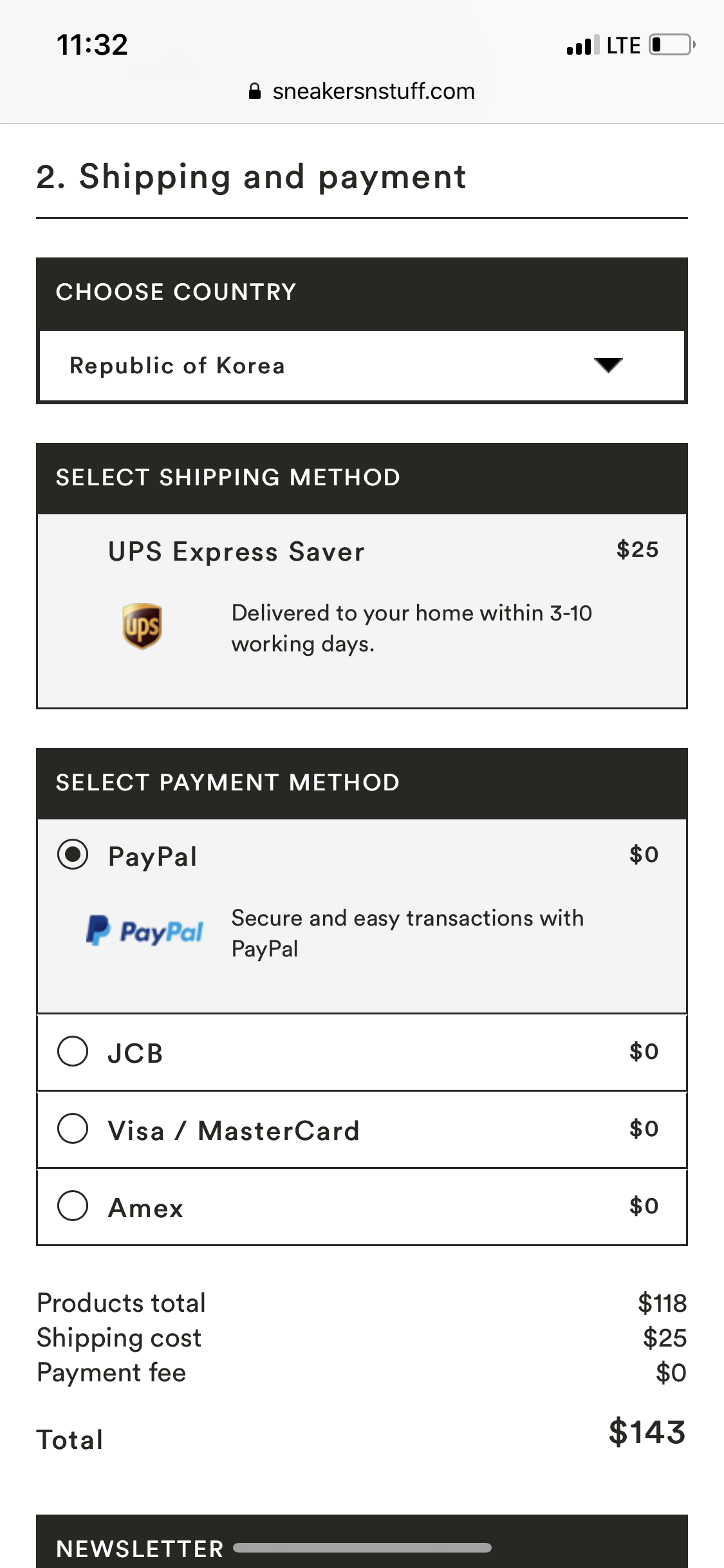Select the JCB payment radio button

(x=73, y=1051)
